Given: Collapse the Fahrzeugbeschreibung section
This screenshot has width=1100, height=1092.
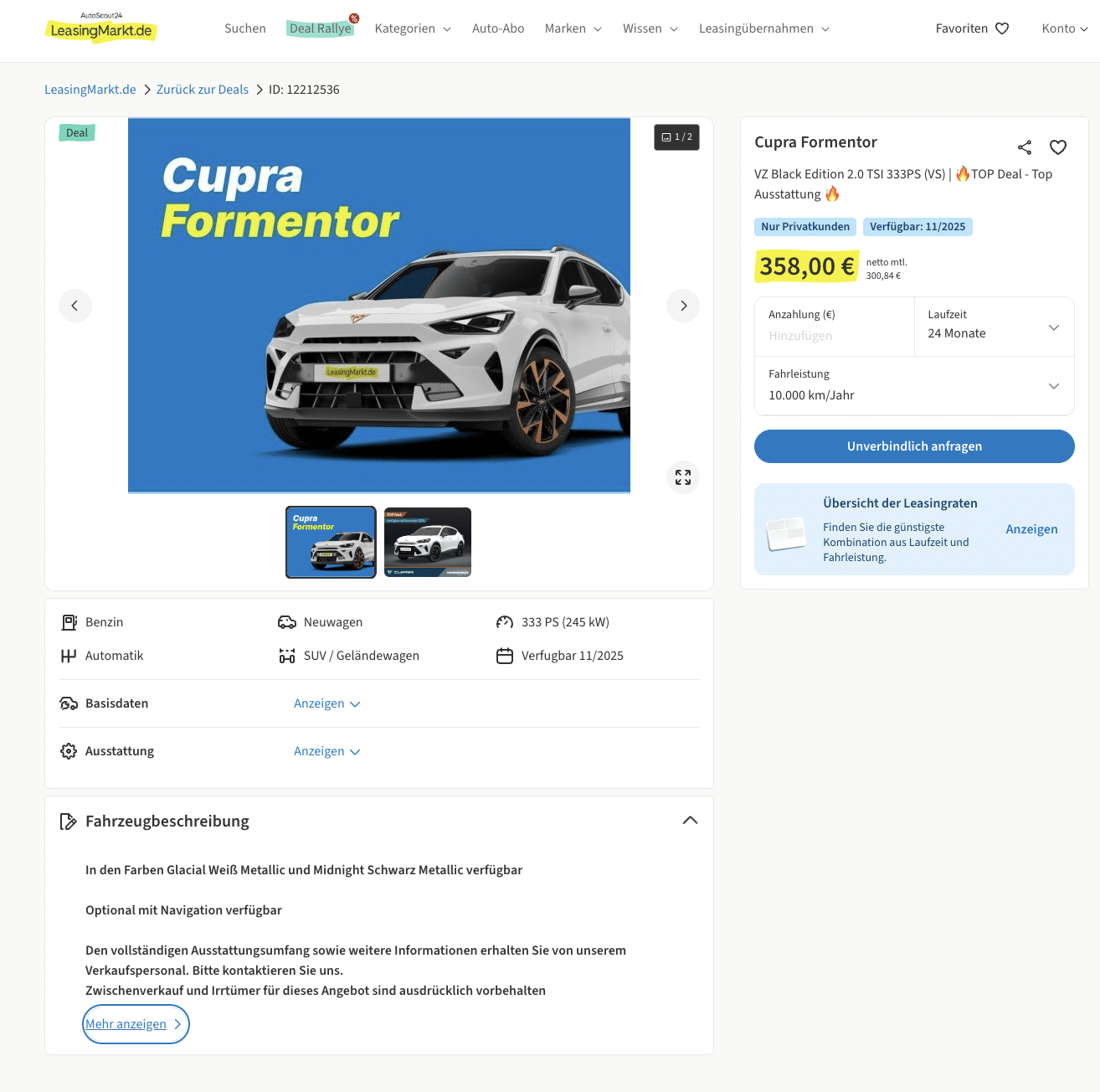Looking at the screenshot, I should [690, 821].
